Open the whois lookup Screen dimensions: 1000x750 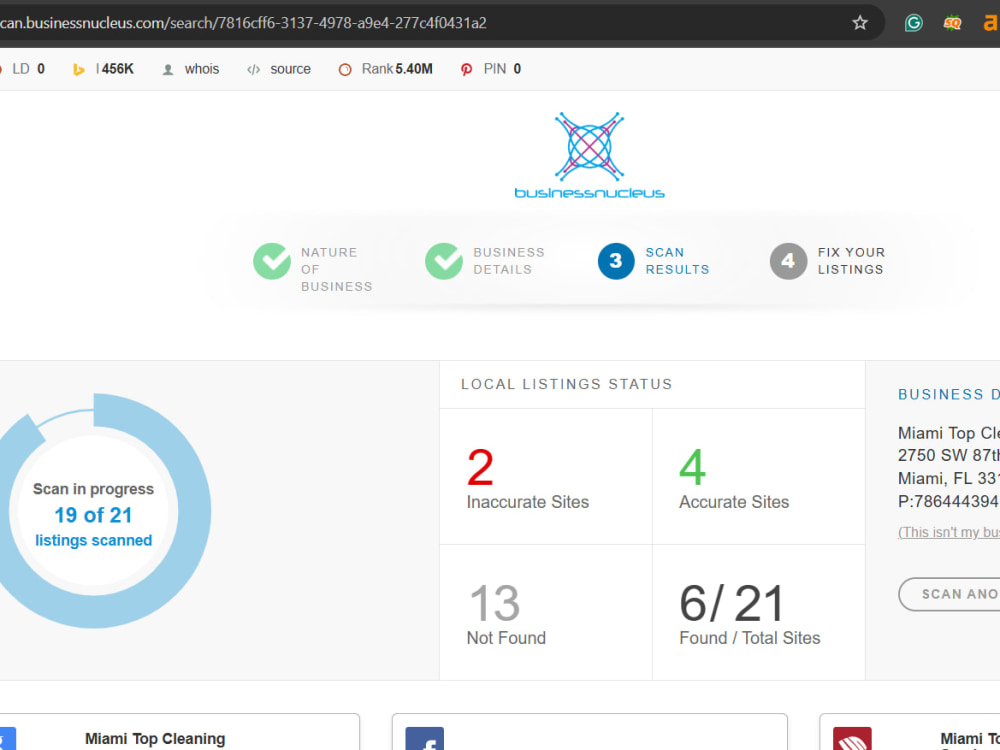(191, 69)
